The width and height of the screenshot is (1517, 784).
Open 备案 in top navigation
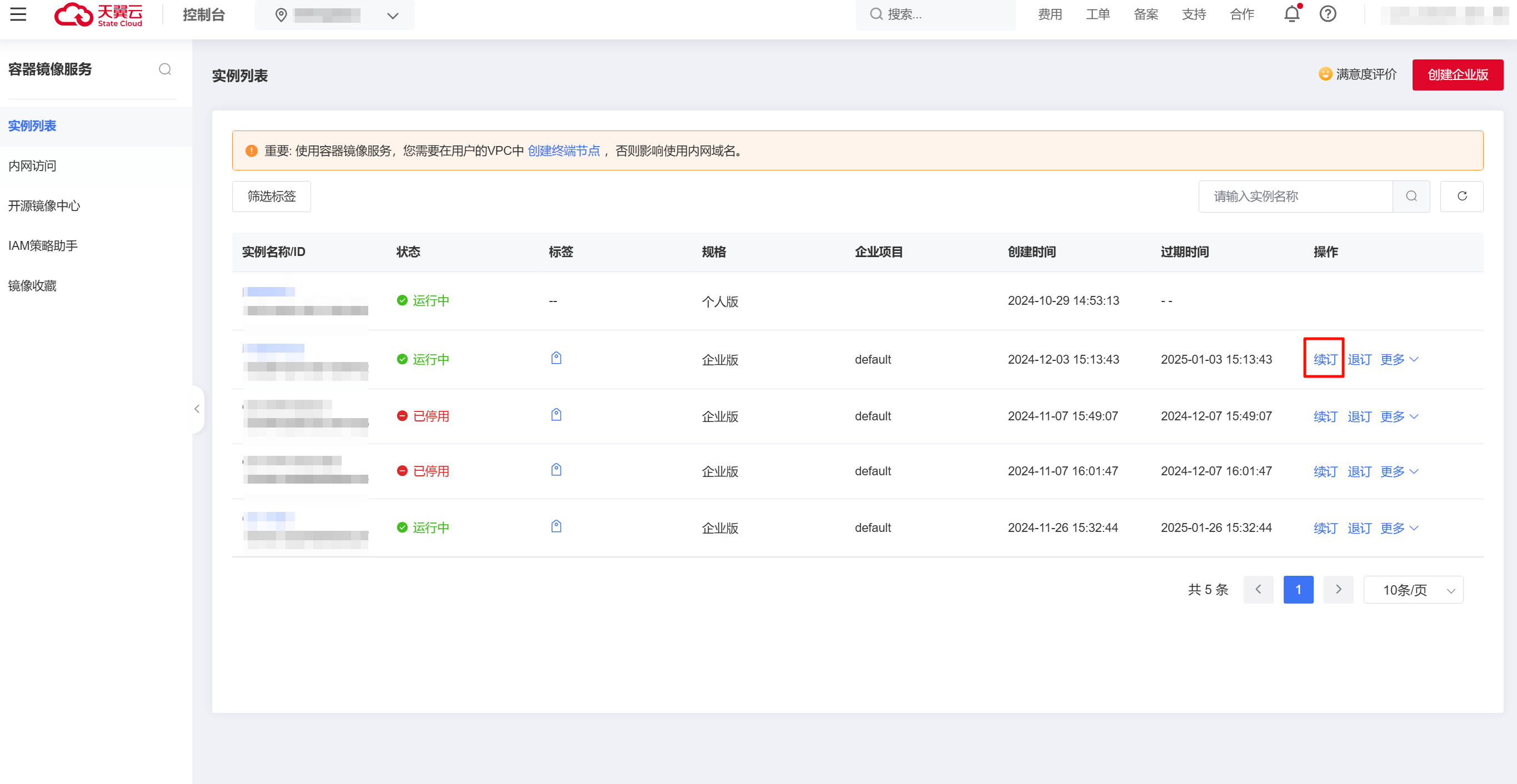[x=1145, y=14]
